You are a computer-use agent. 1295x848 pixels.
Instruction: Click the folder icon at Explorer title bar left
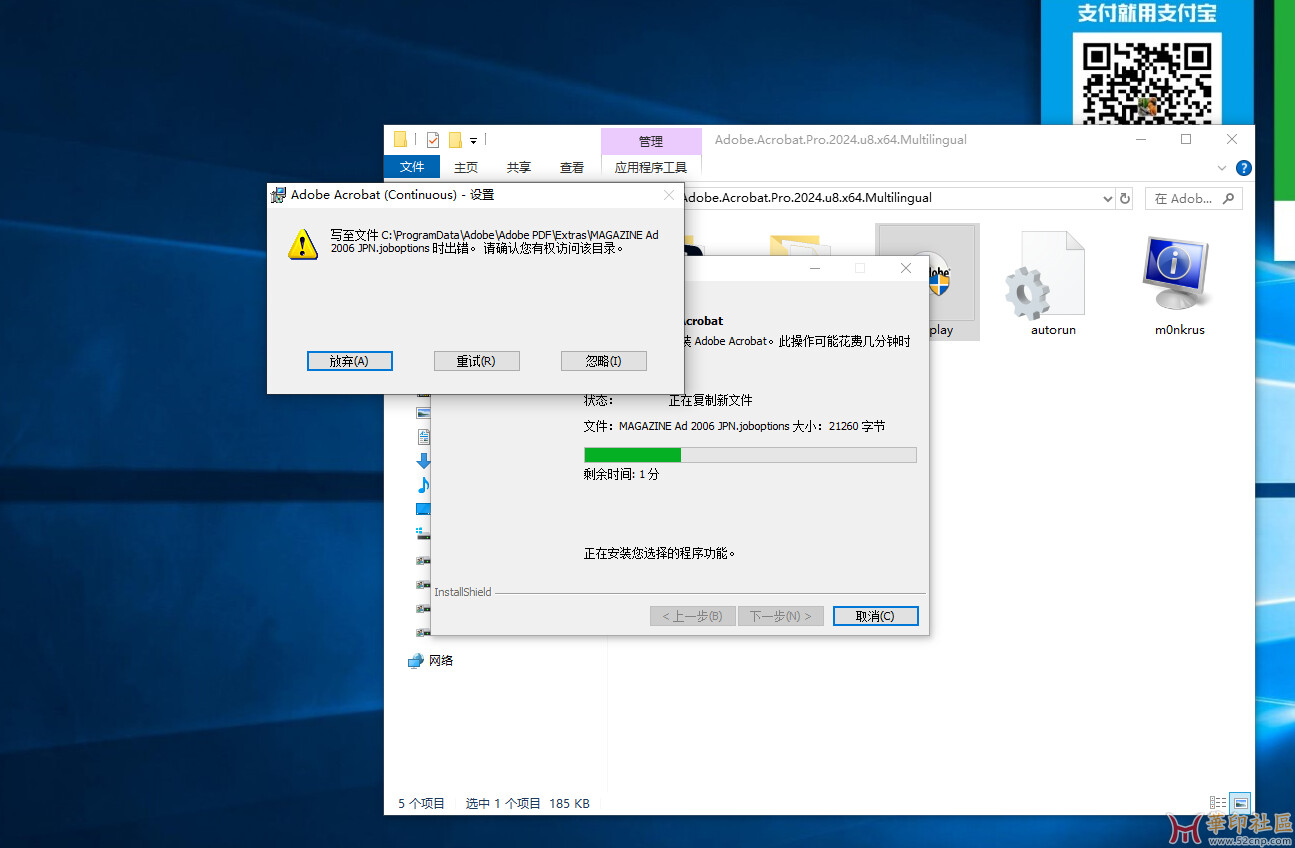[x=400, y=140]
